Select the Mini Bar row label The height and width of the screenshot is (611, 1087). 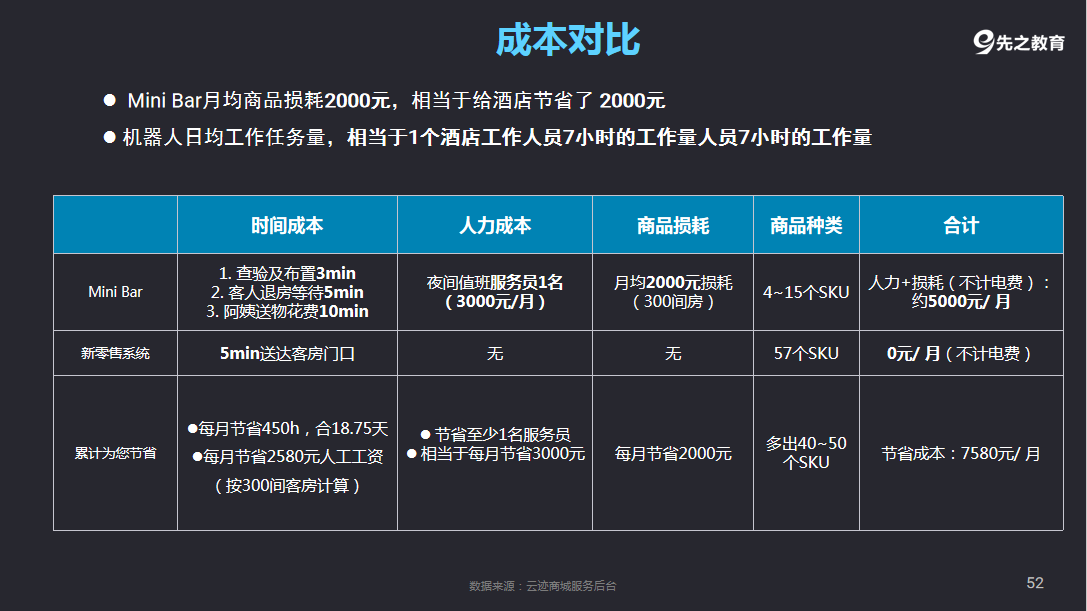coord(116,292)
